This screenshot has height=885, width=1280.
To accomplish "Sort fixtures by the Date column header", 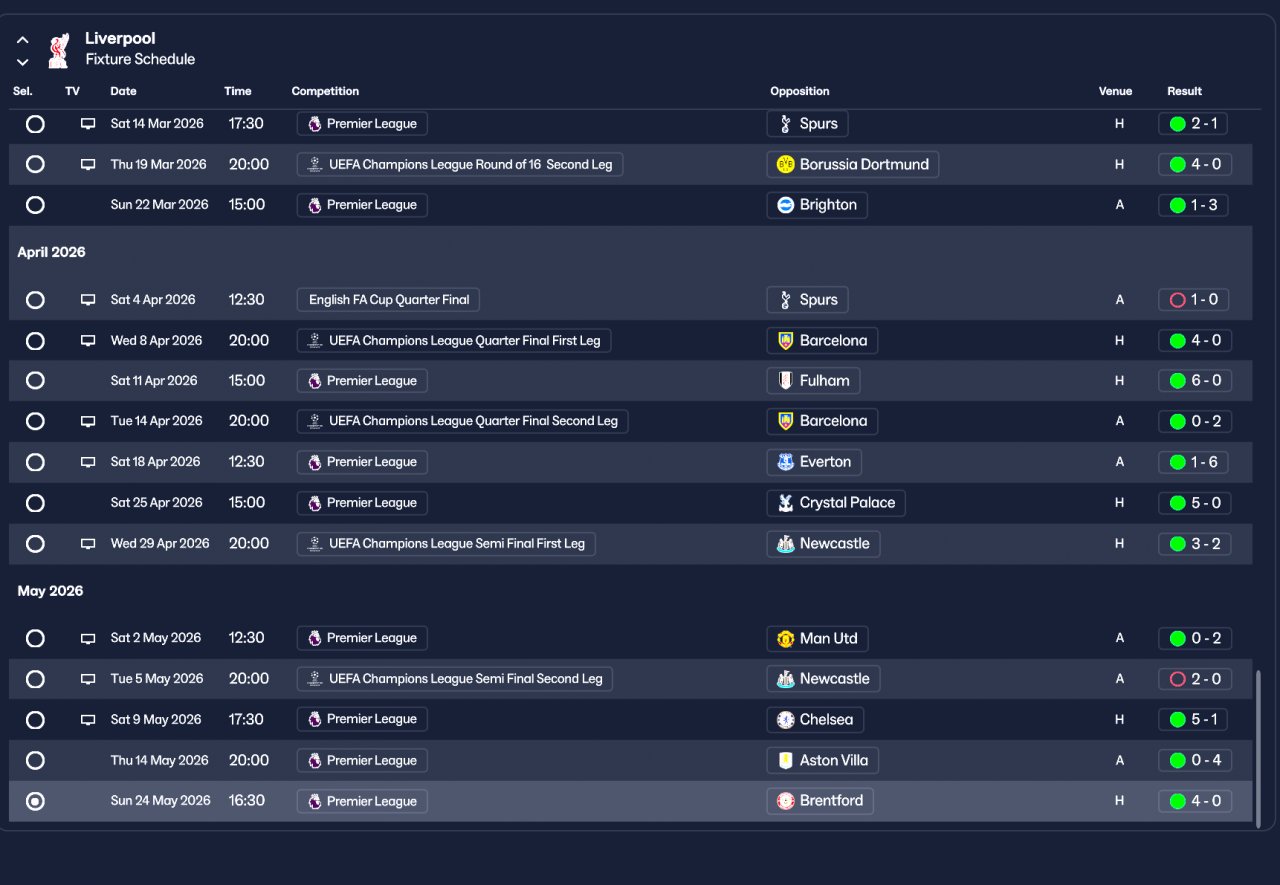I will [x=123, y=91].
